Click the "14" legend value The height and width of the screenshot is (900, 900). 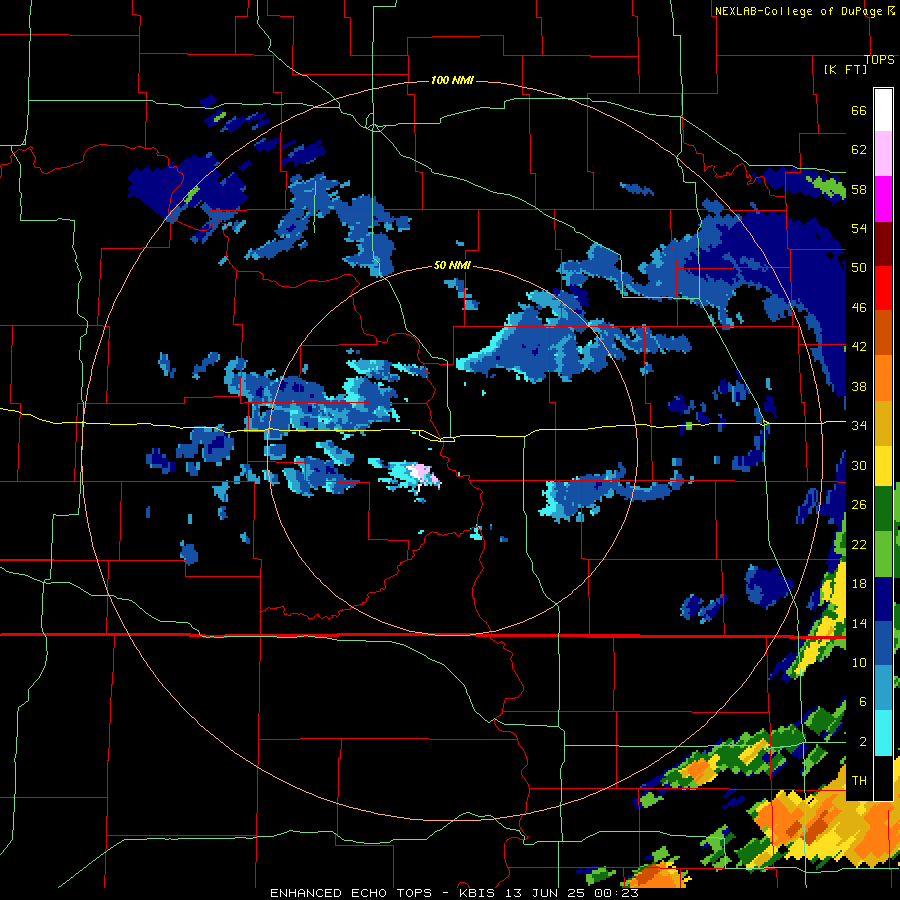[x=859, y=623]
